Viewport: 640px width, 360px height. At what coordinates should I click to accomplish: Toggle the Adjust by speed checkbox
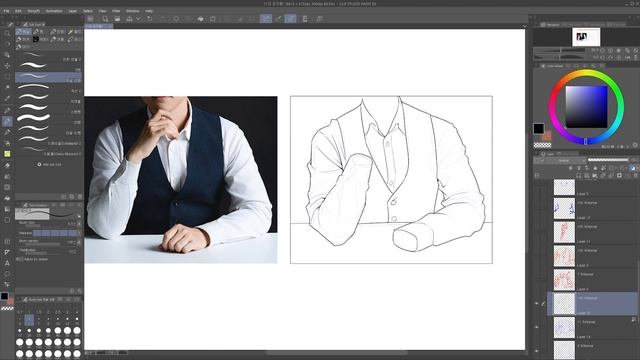coord(18,259)
